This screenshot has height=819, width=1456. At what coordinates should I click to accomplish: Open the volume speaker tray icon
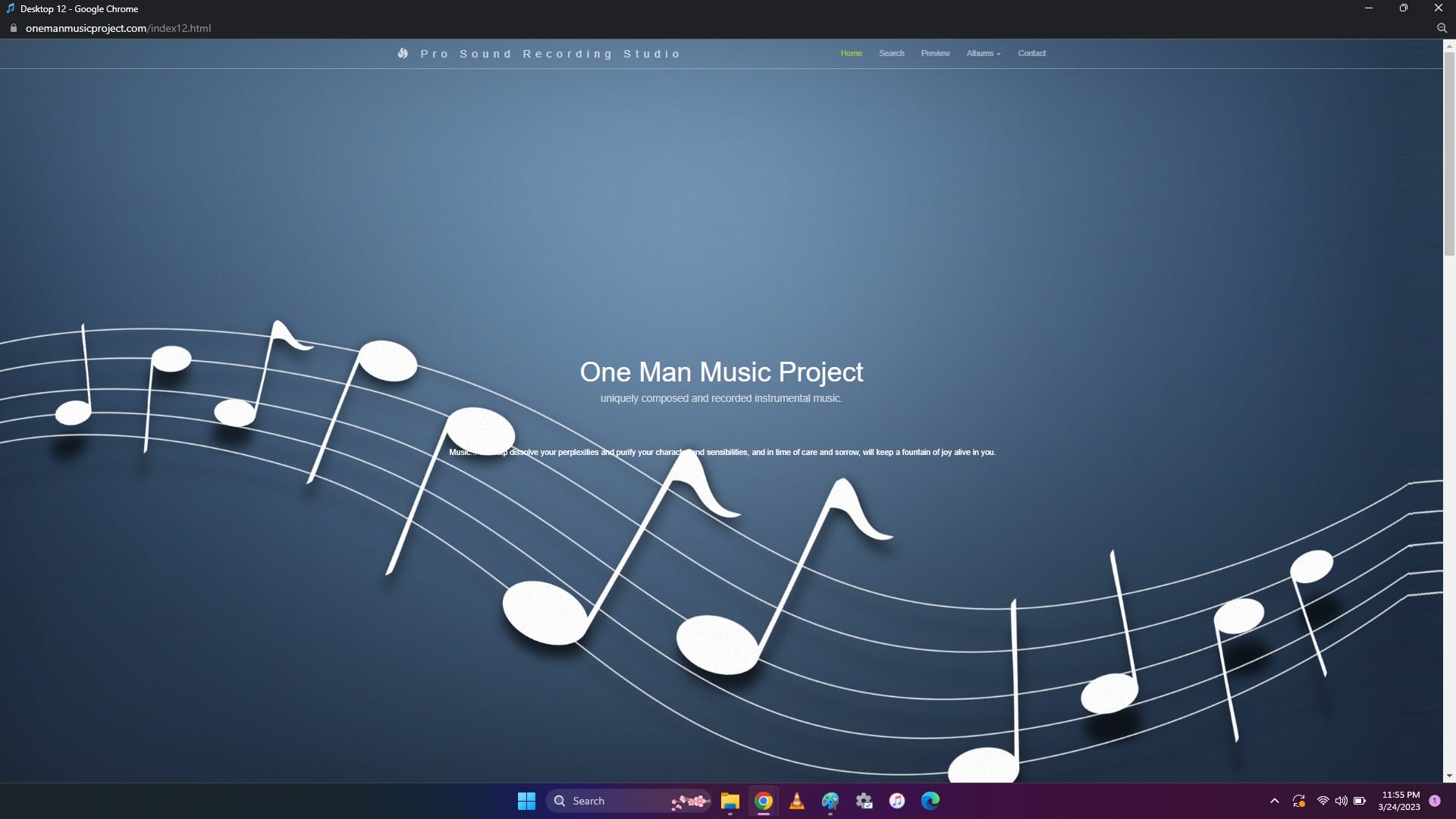coord(1341,801)
